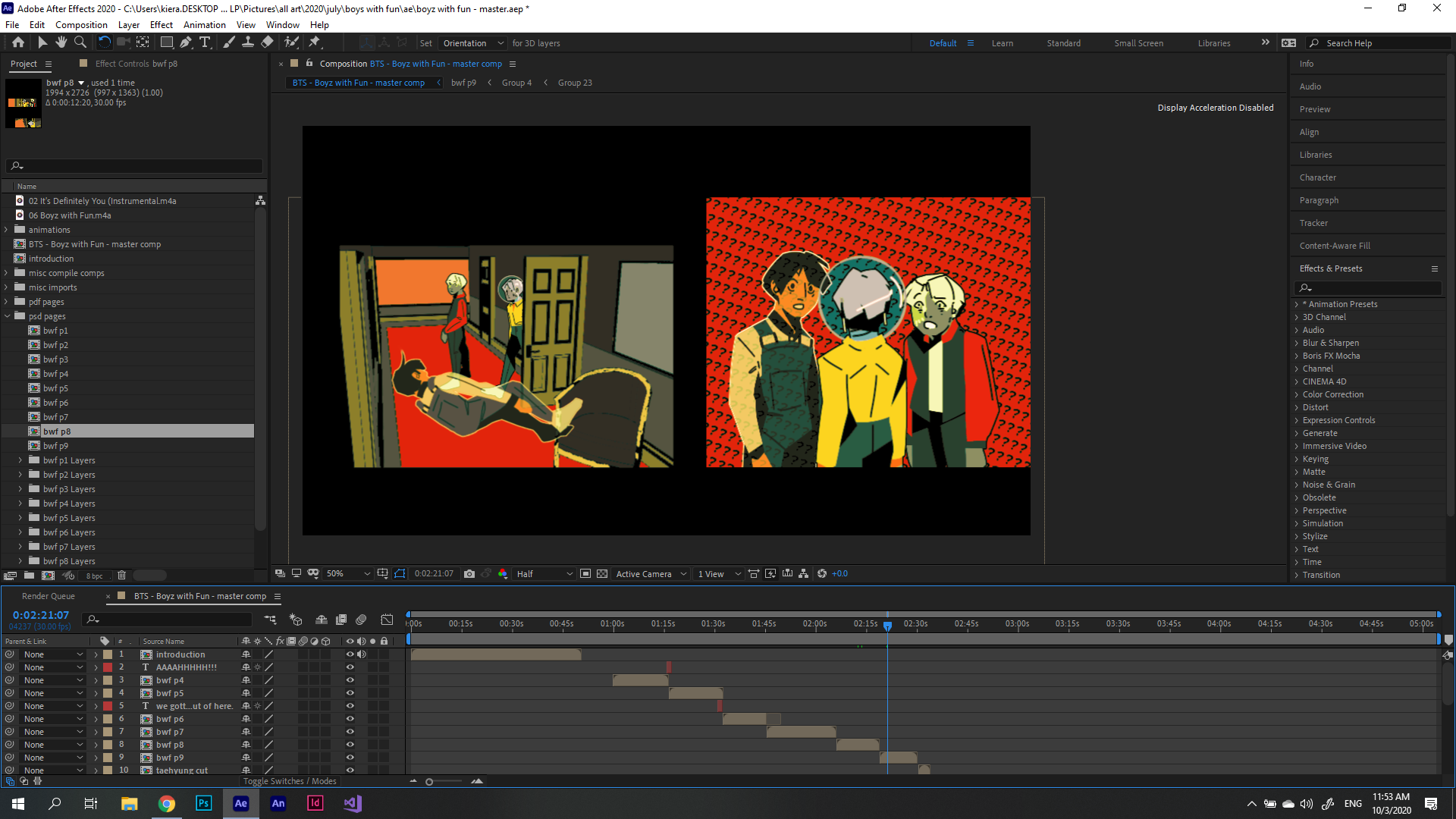Select the Brush tool

point(229,43)
